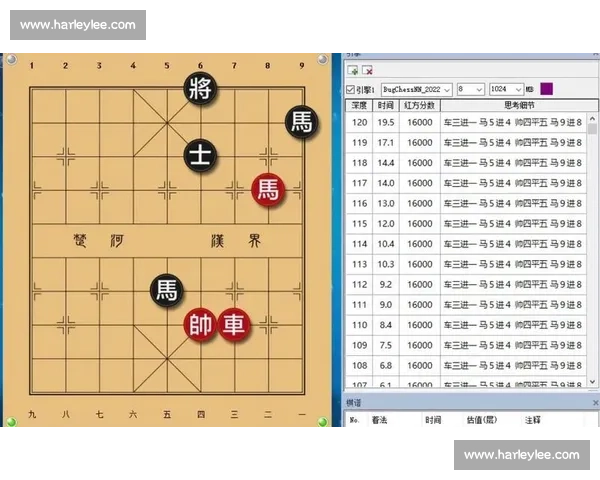Click the bottom-right green corner knob
Screen dimensions: 600x480
[323, 422]
